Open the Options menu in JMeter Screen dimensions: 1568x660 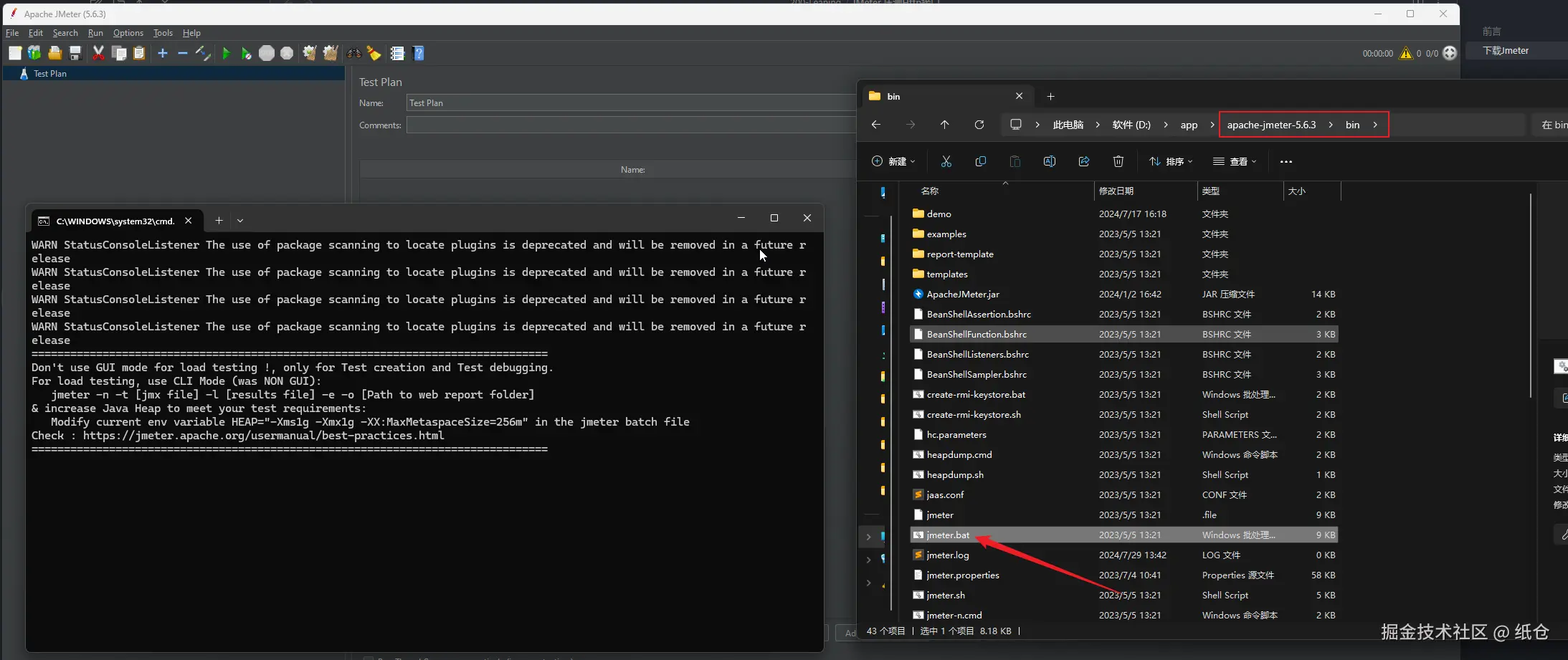[128, 33]
